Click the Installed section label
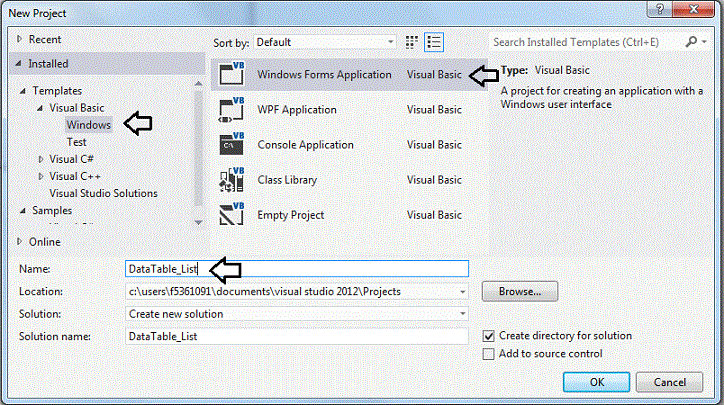Image resolution: width=724 pixels, height=405 pixels. point(48,64)
